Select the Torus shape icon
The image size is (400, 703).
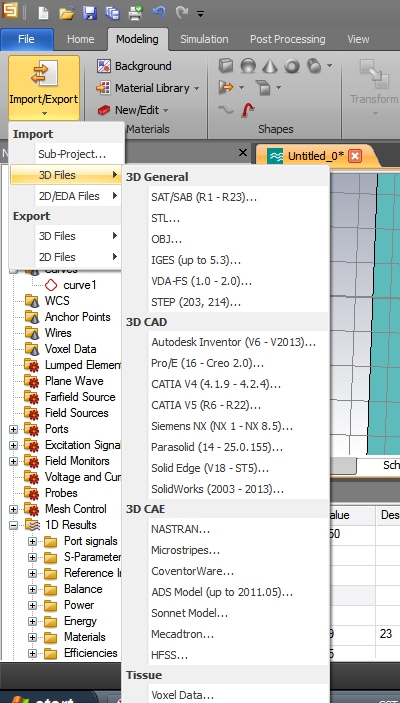point(291,66)
